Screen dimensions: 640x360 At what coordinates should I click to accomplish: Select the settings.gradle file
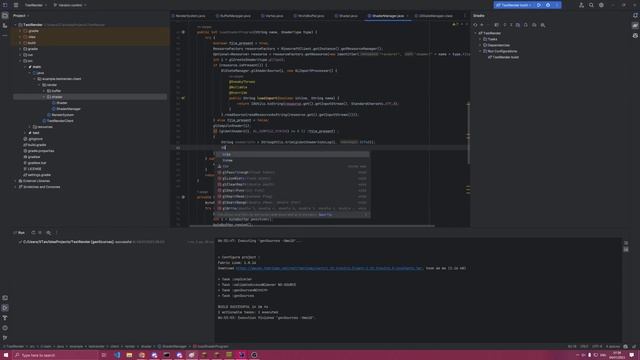coord(37,175)
